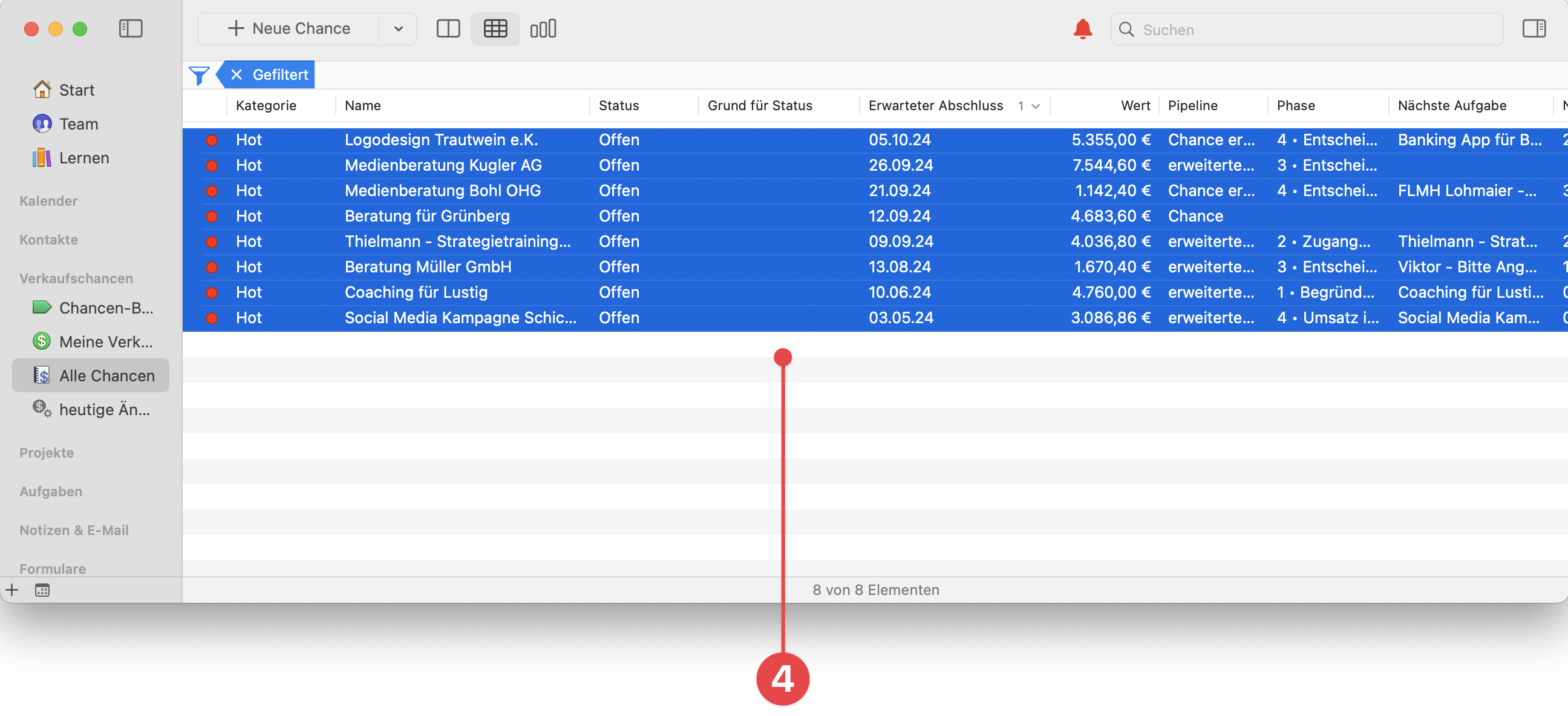Expand the Projekte section
The height and width of the screenshot is (716, 1568).
tap(46, 453)
